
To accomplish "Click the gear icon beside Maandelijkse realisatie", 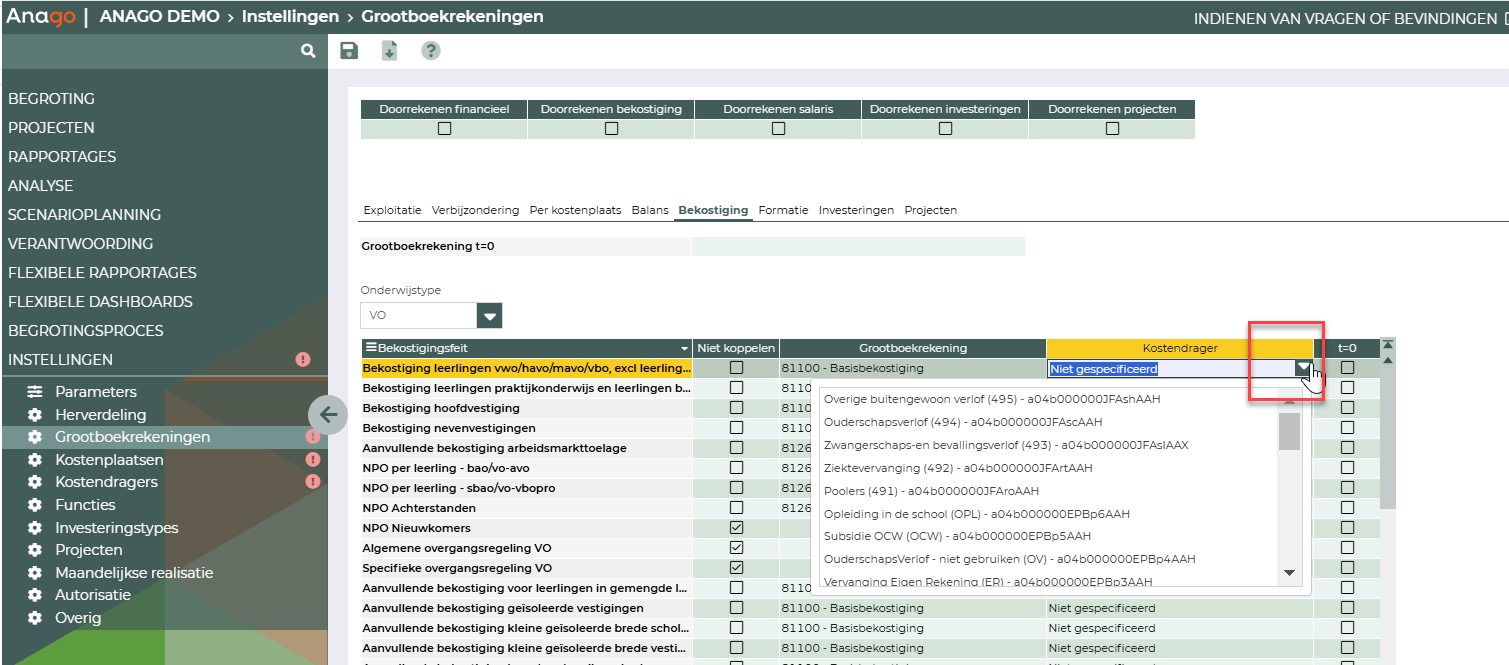I will pyautogui.click(x=35, y=573).
